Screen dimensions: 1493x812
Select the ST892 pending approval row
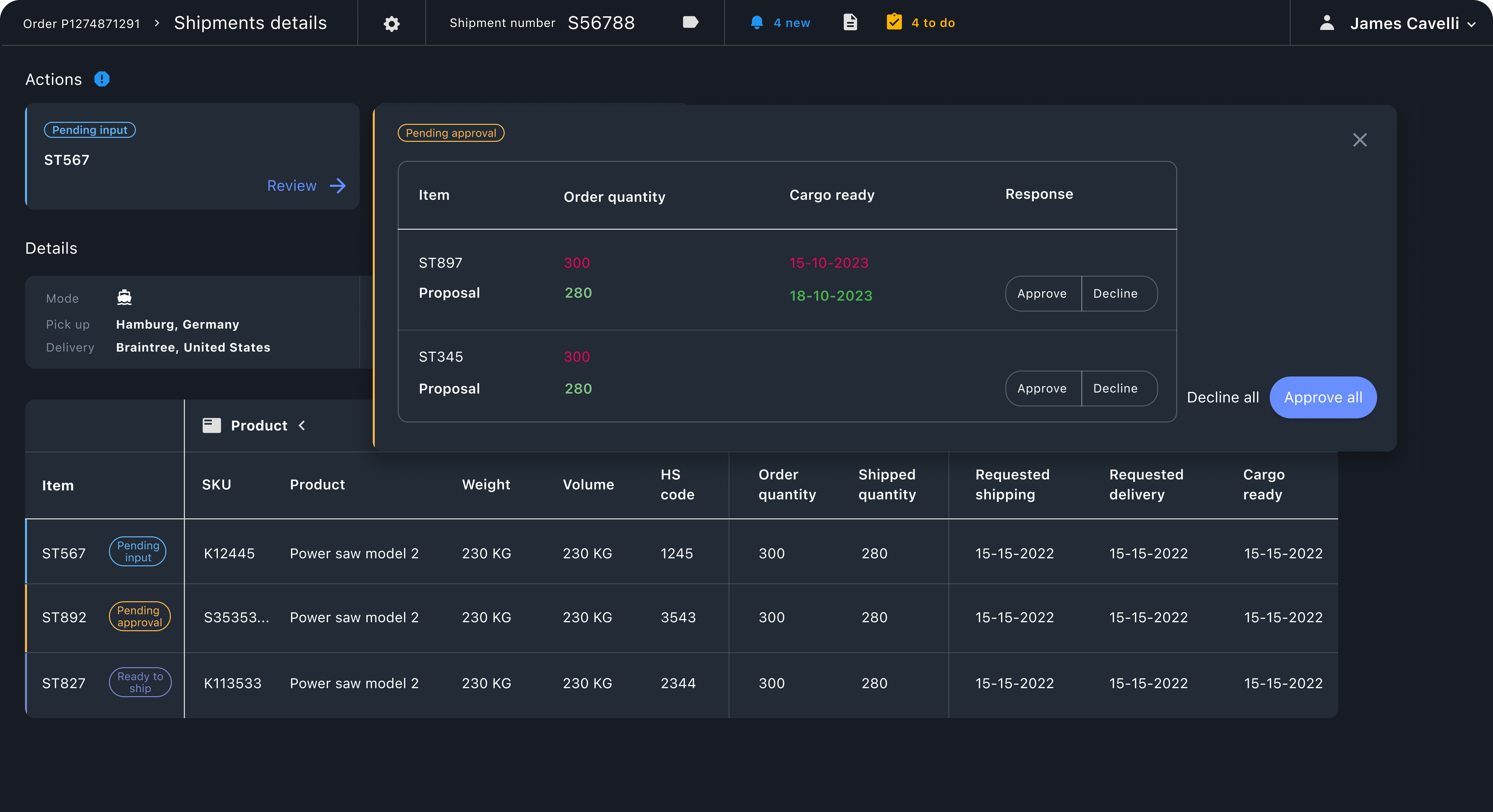click(x=64, y=617)
